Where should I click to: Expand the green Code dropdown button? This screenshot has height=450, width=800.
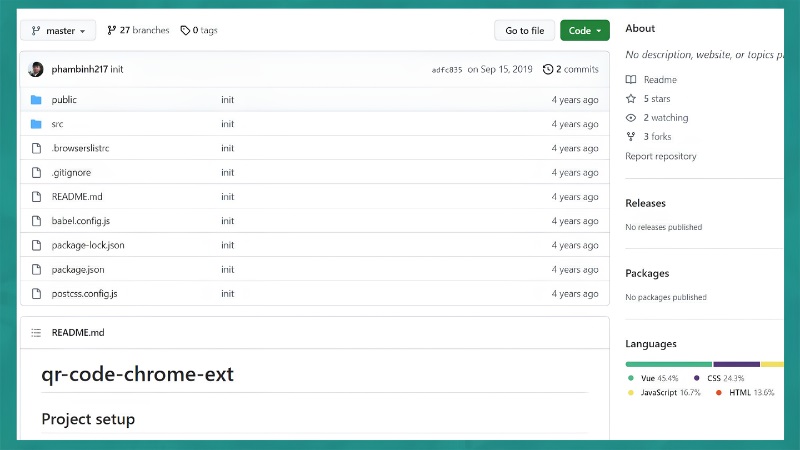[585, 31]
